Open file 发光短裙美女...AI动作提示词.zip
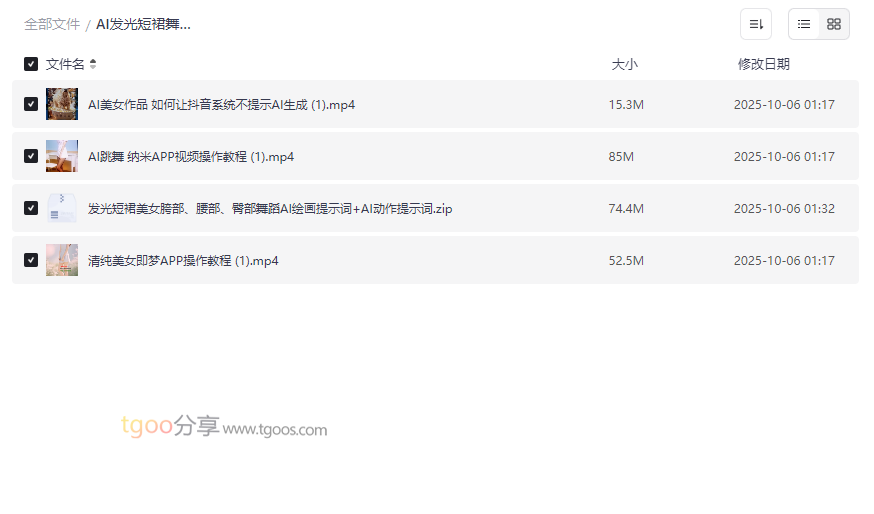This screenshot has height=514, width=874. click(x=270, y=208)
